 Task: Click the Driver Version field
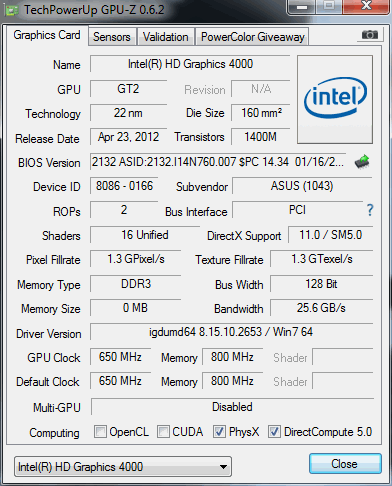(231, 332)
